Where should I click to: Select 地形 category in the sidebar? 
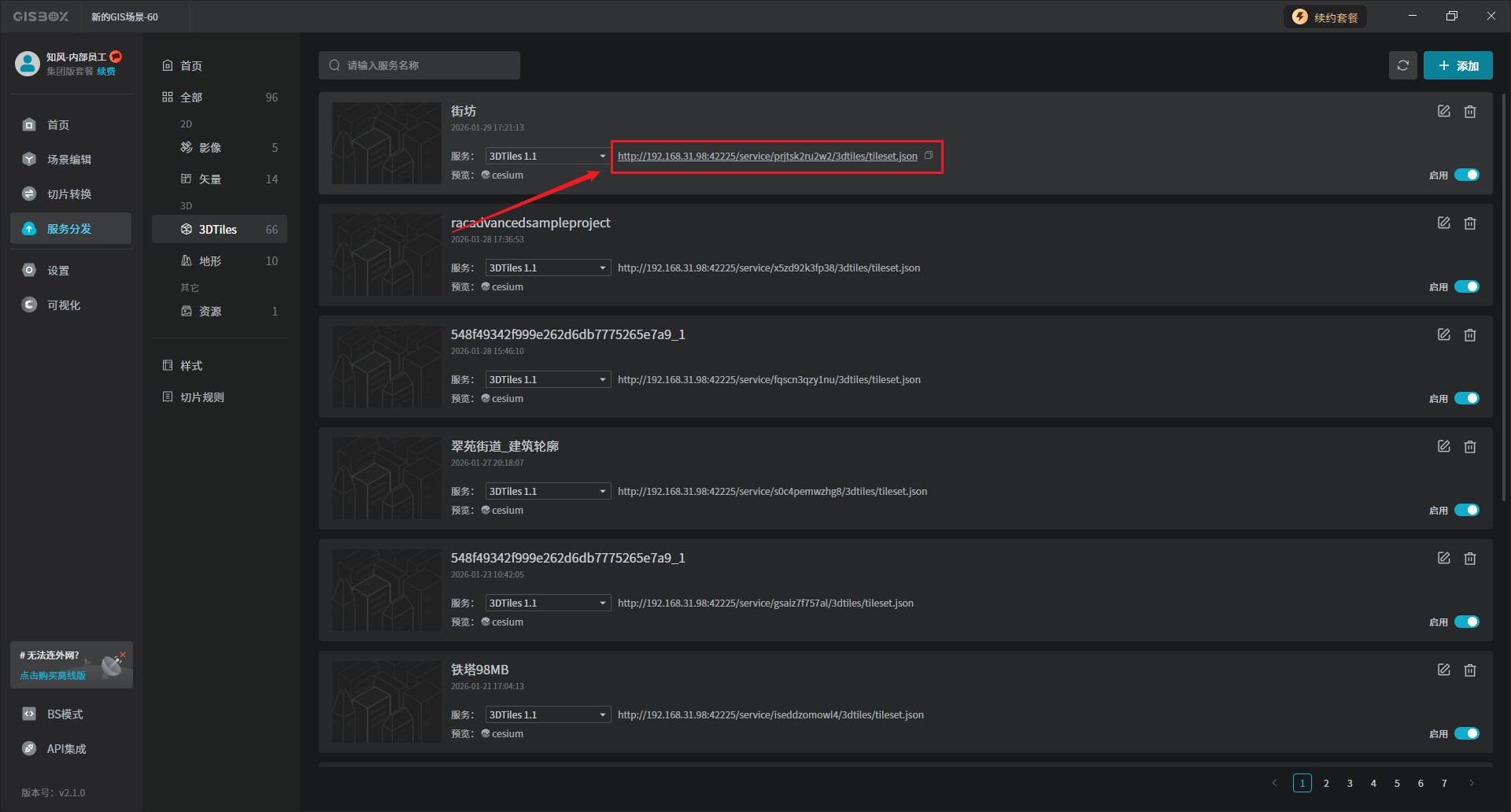click(x=210, y=261)
